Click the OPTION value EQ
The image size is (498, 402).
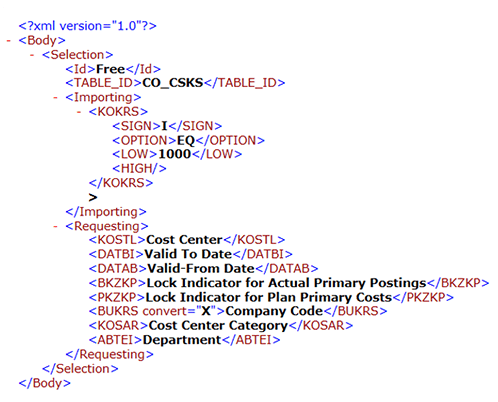186,140
